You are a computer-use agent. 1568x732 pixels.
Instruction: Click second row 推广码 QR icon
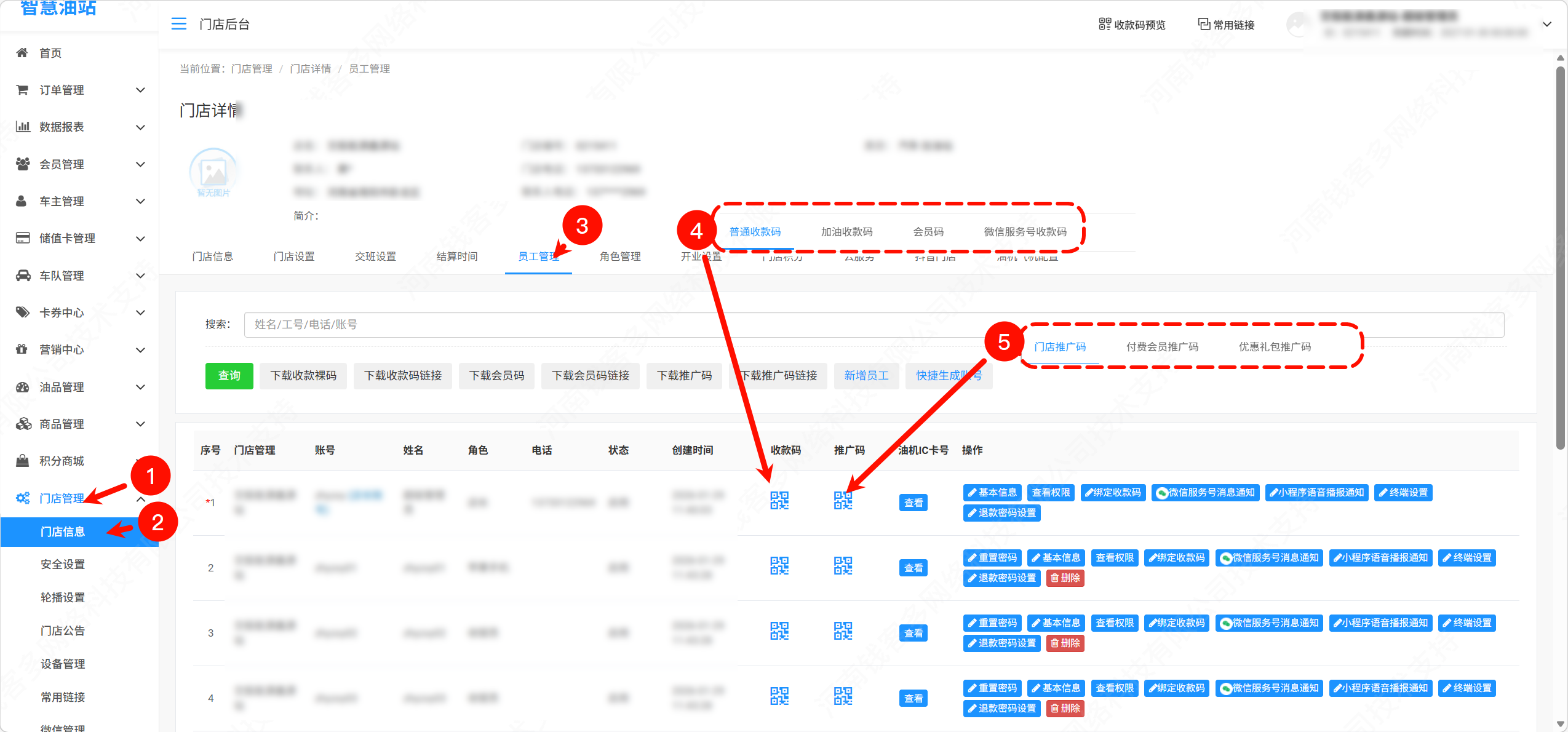pos(843,566)
